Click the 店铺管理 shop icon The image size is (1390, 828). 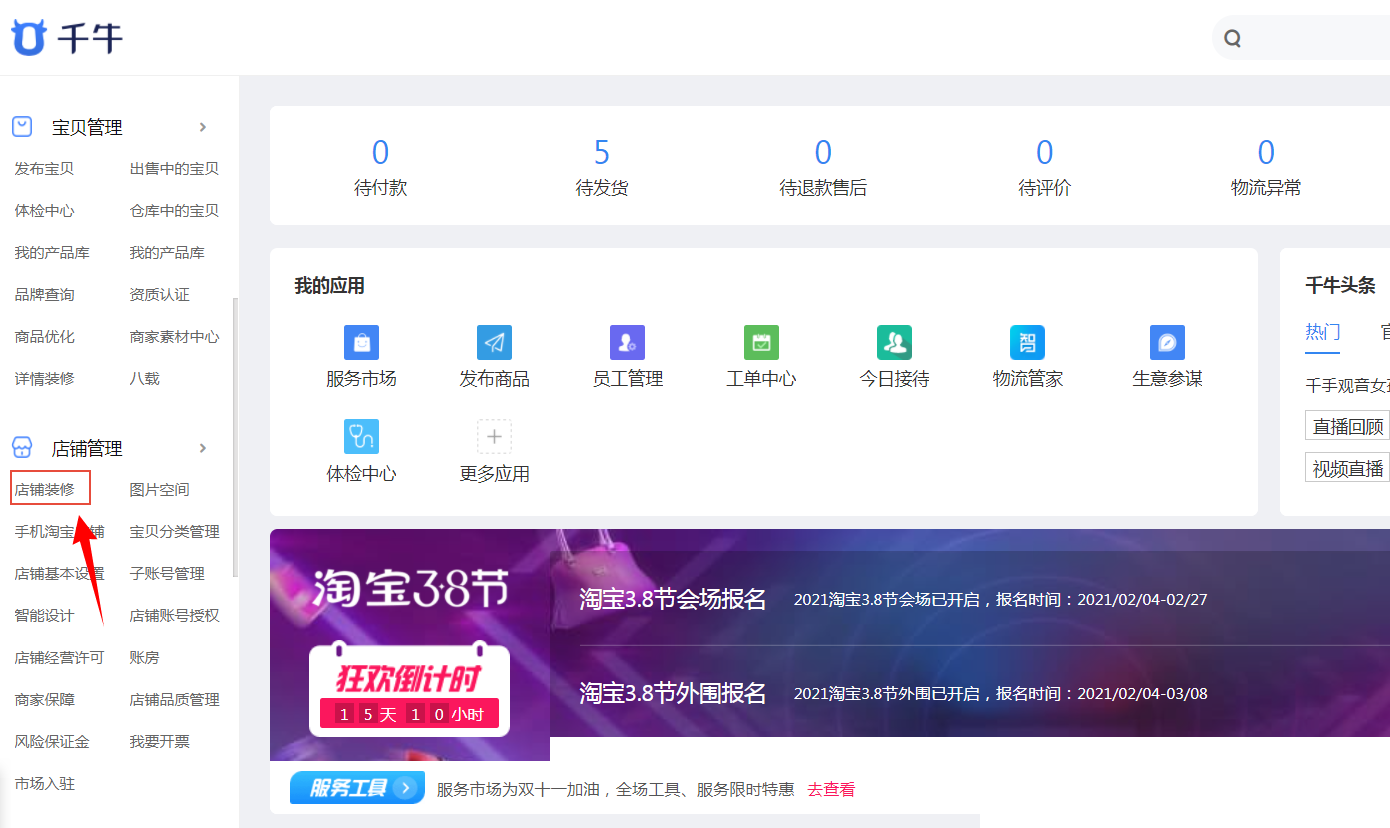22,448
